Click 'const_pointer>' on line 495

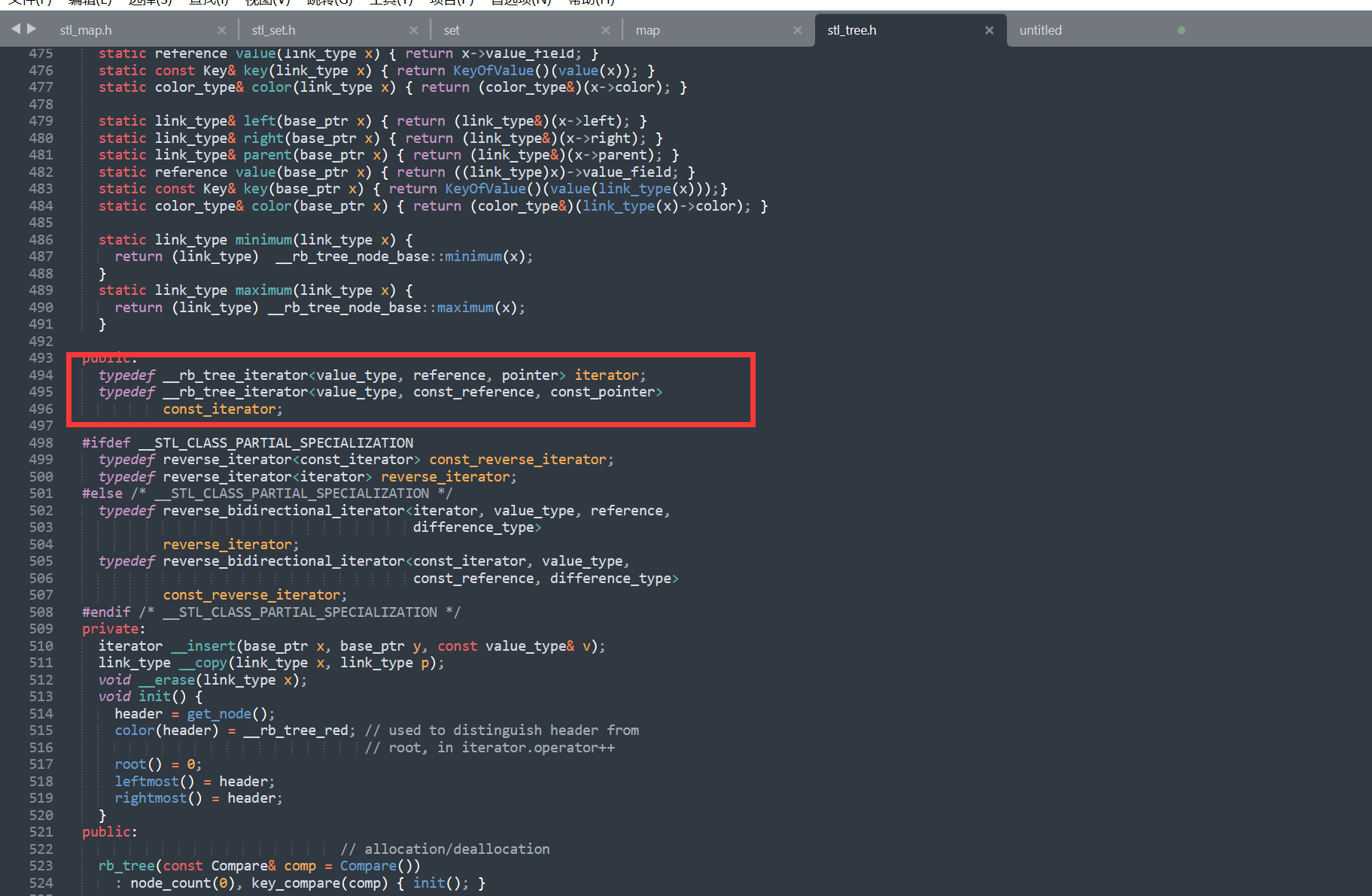[x=607, y=392]
